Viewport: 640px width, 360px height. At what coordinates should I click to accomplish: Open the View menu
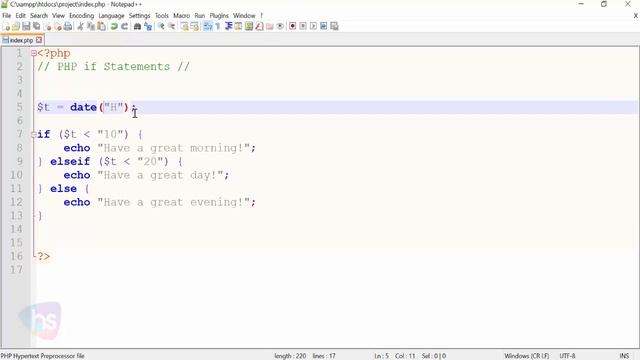pos(58,16)
